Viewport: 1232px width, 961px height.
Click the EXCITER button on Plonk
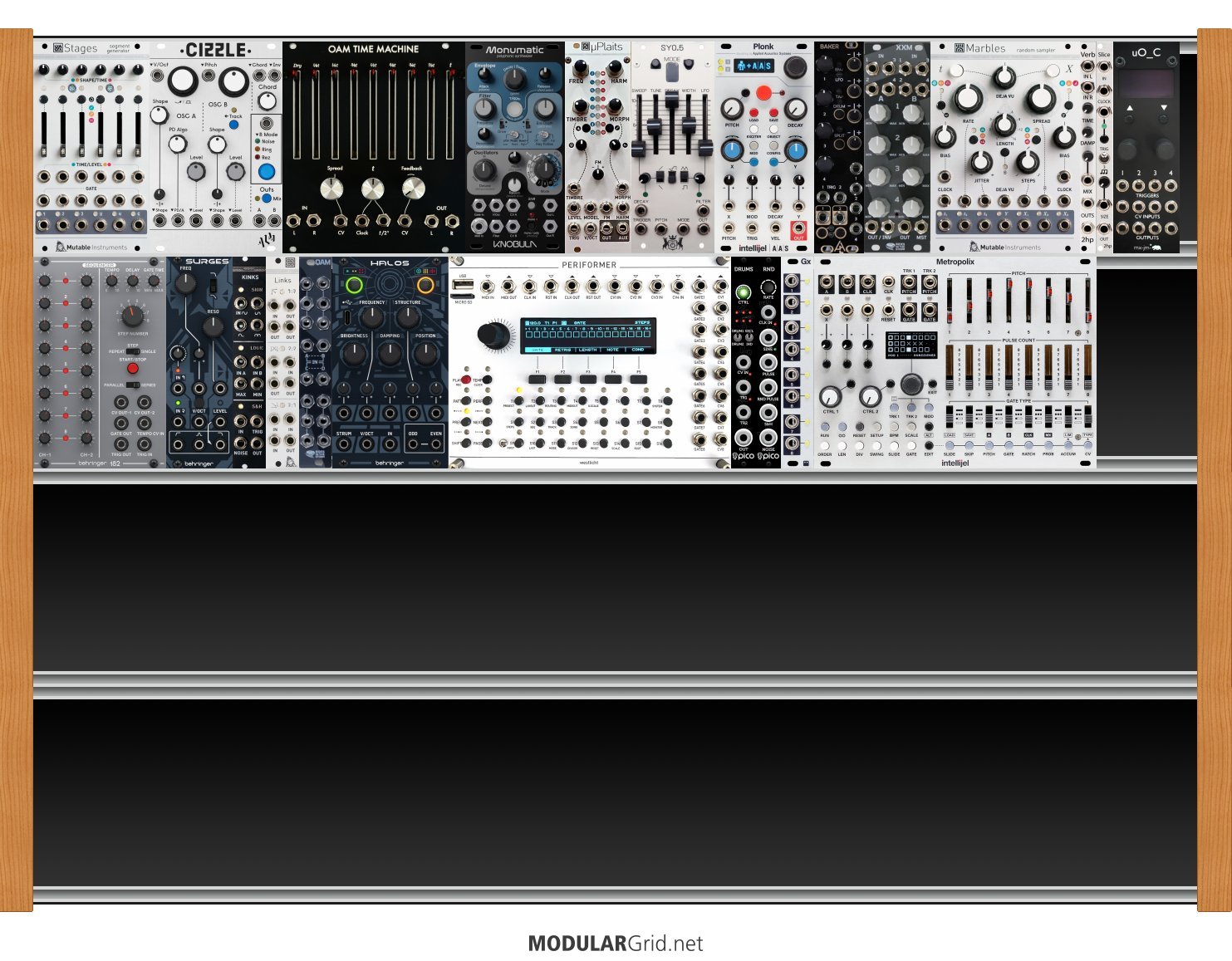tap(753, 129)
